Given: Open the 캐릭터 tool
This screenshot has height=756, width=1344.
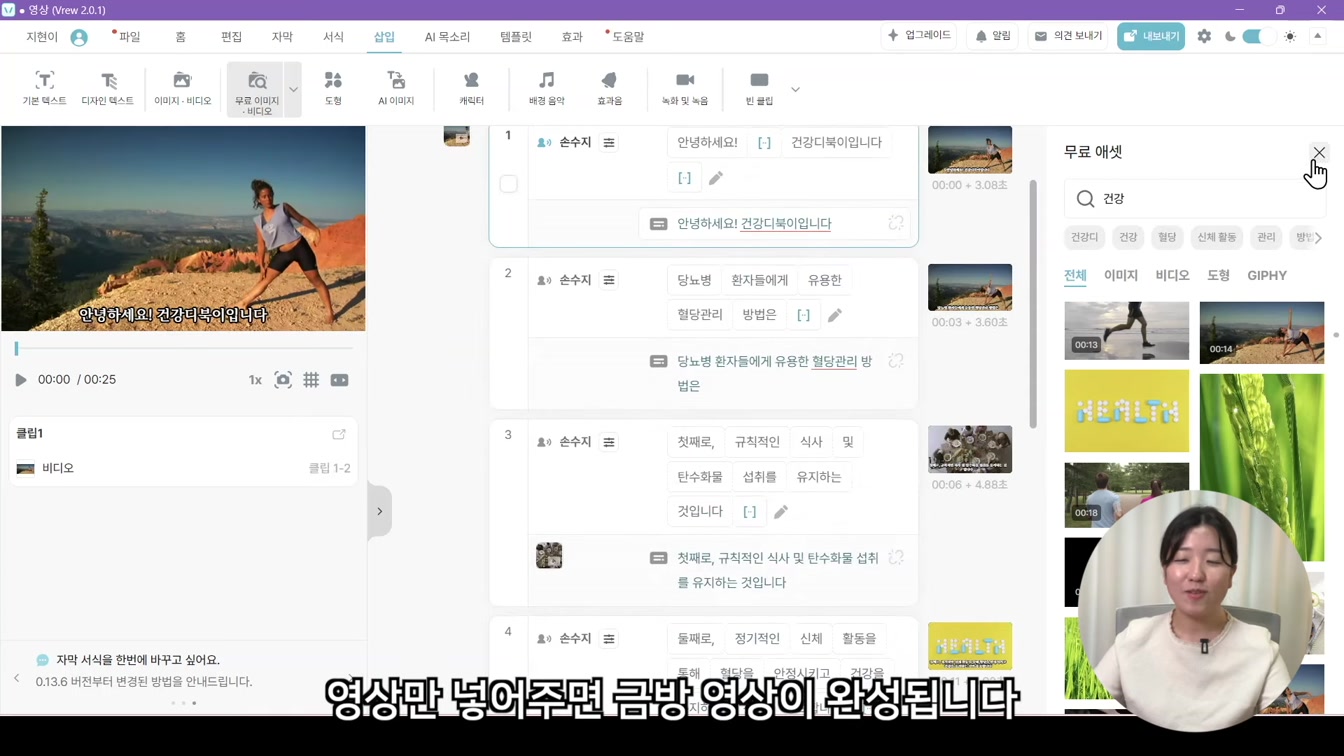Looking at the screenshot, I should click(471, 89).
